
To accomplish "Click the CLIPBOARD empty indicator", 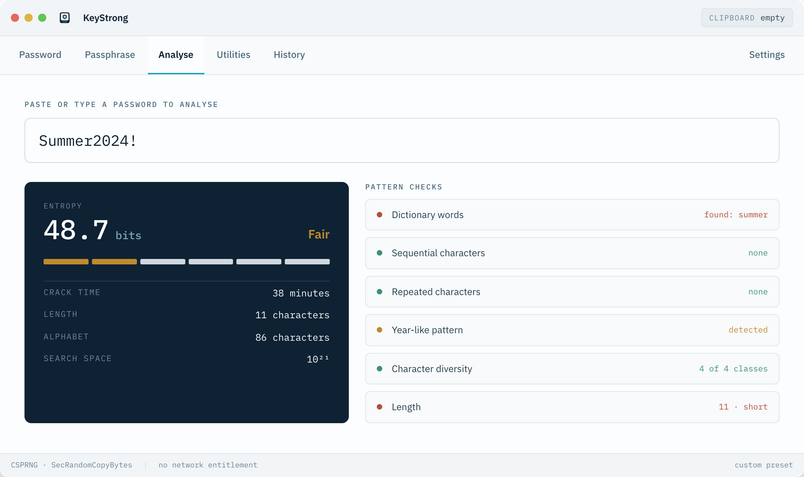I will (x=747, y=18).
